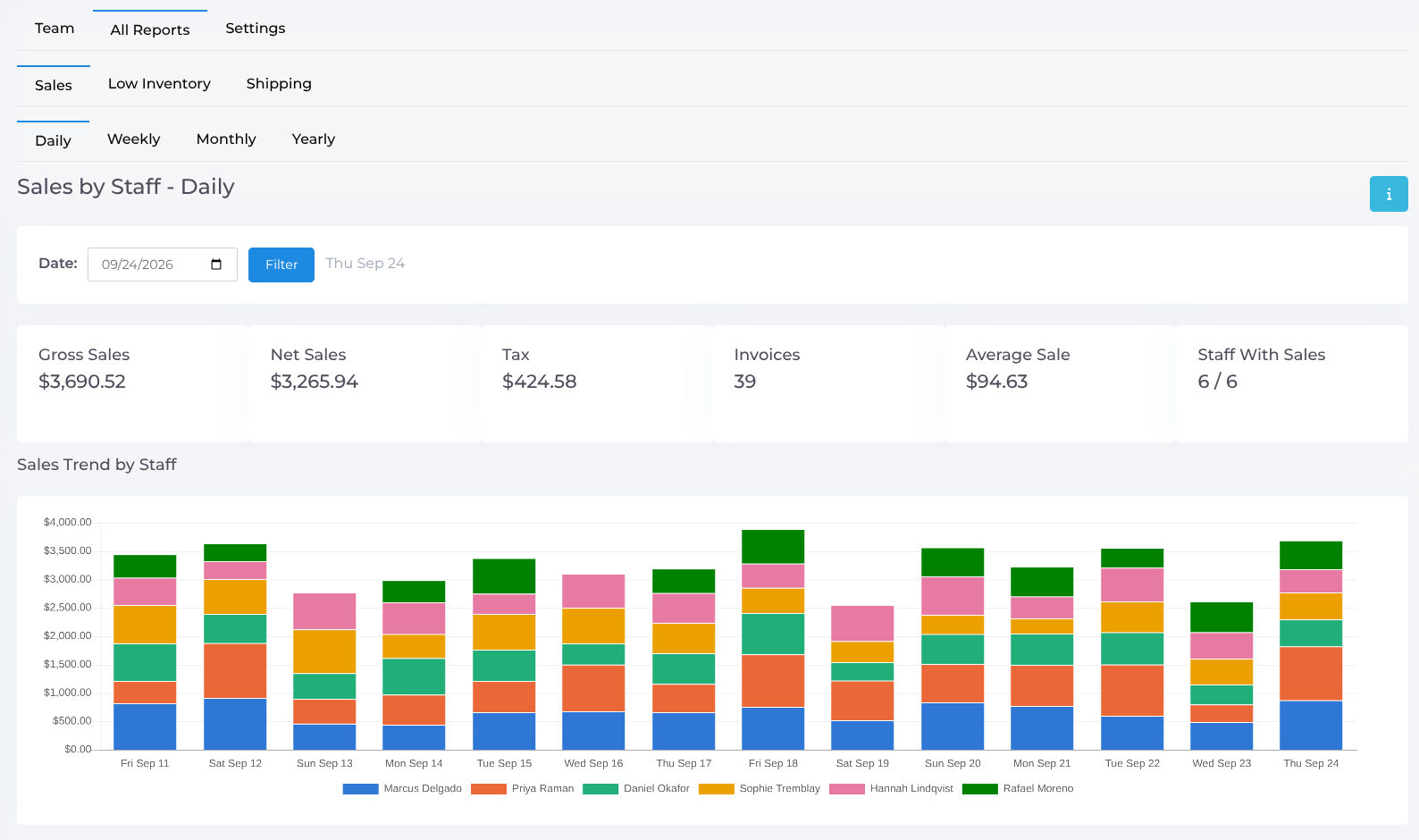Toggle Hannah Lindqvist legend swatch
The image size is (1419, 840).
(847, 789)
